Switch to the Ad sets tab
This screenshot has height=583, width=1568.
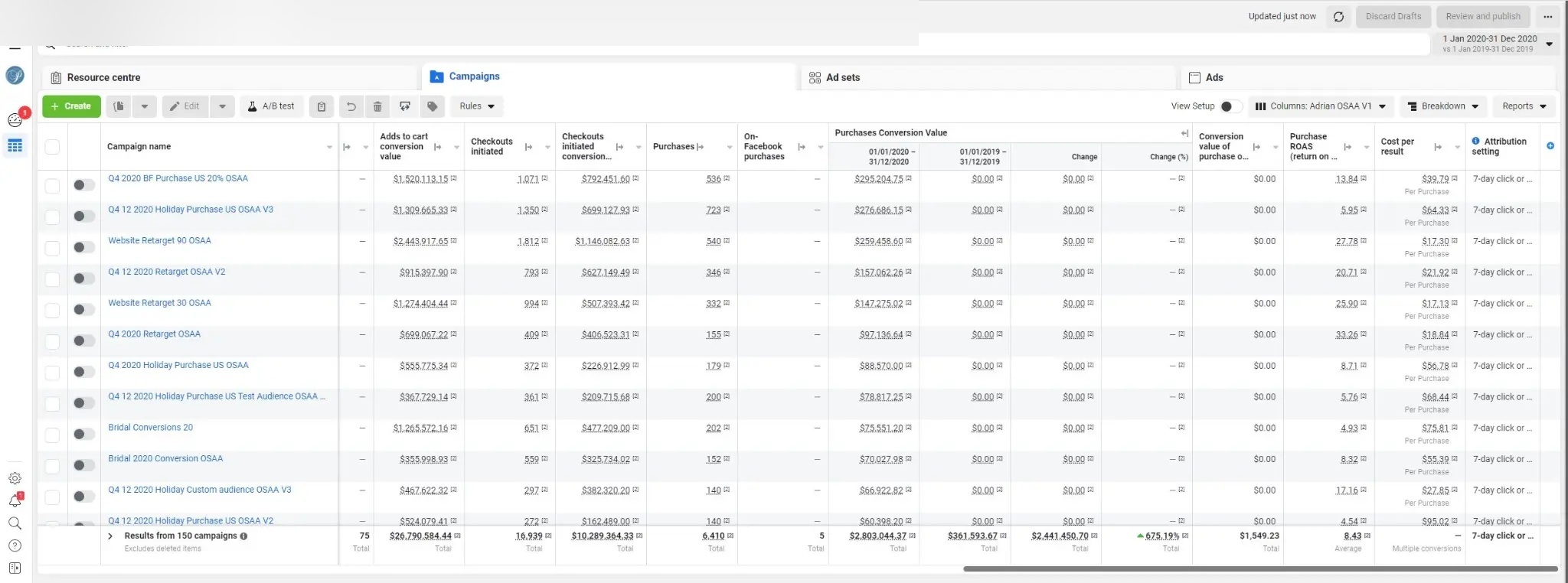(842, 77)
